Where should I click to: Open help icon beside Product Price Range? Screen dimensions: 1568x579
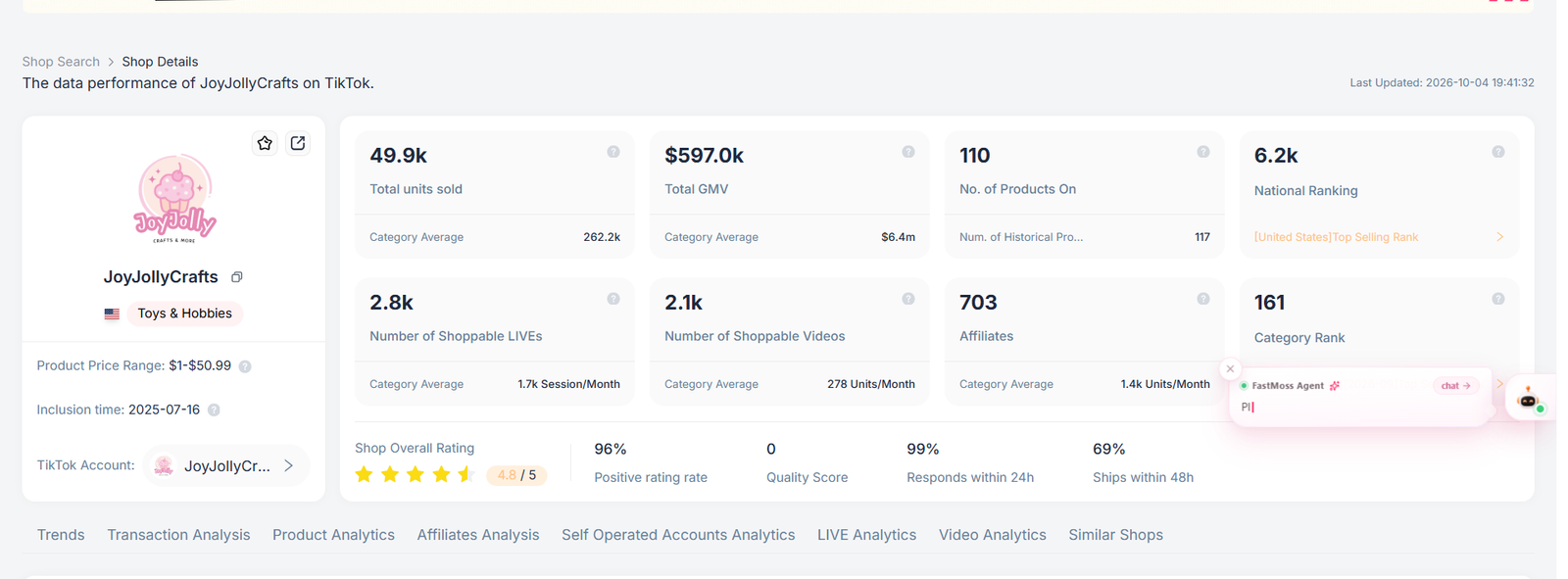245,366
